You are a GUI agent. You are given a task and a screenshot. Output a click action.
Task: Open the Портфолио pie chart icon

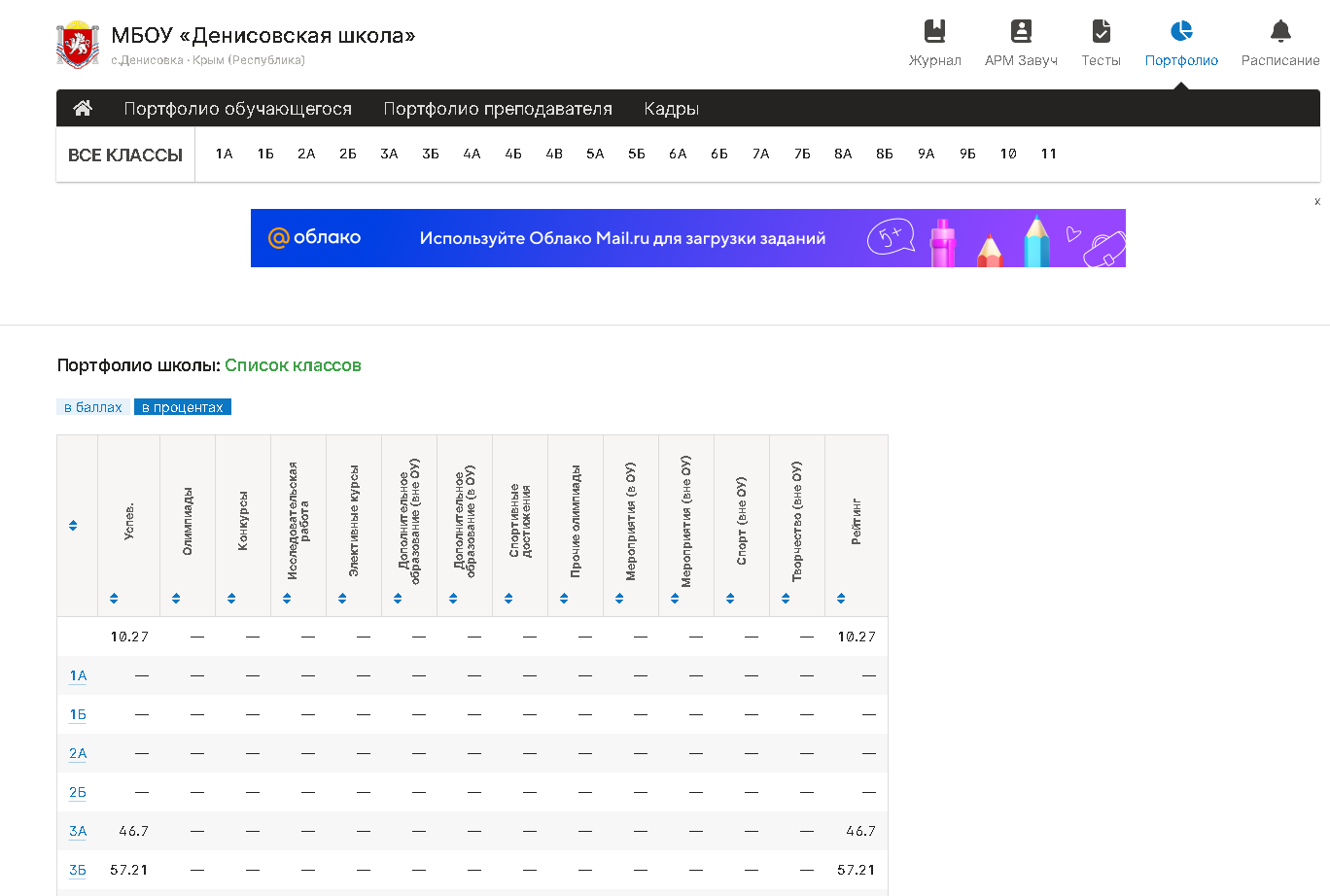(1181, 32)
